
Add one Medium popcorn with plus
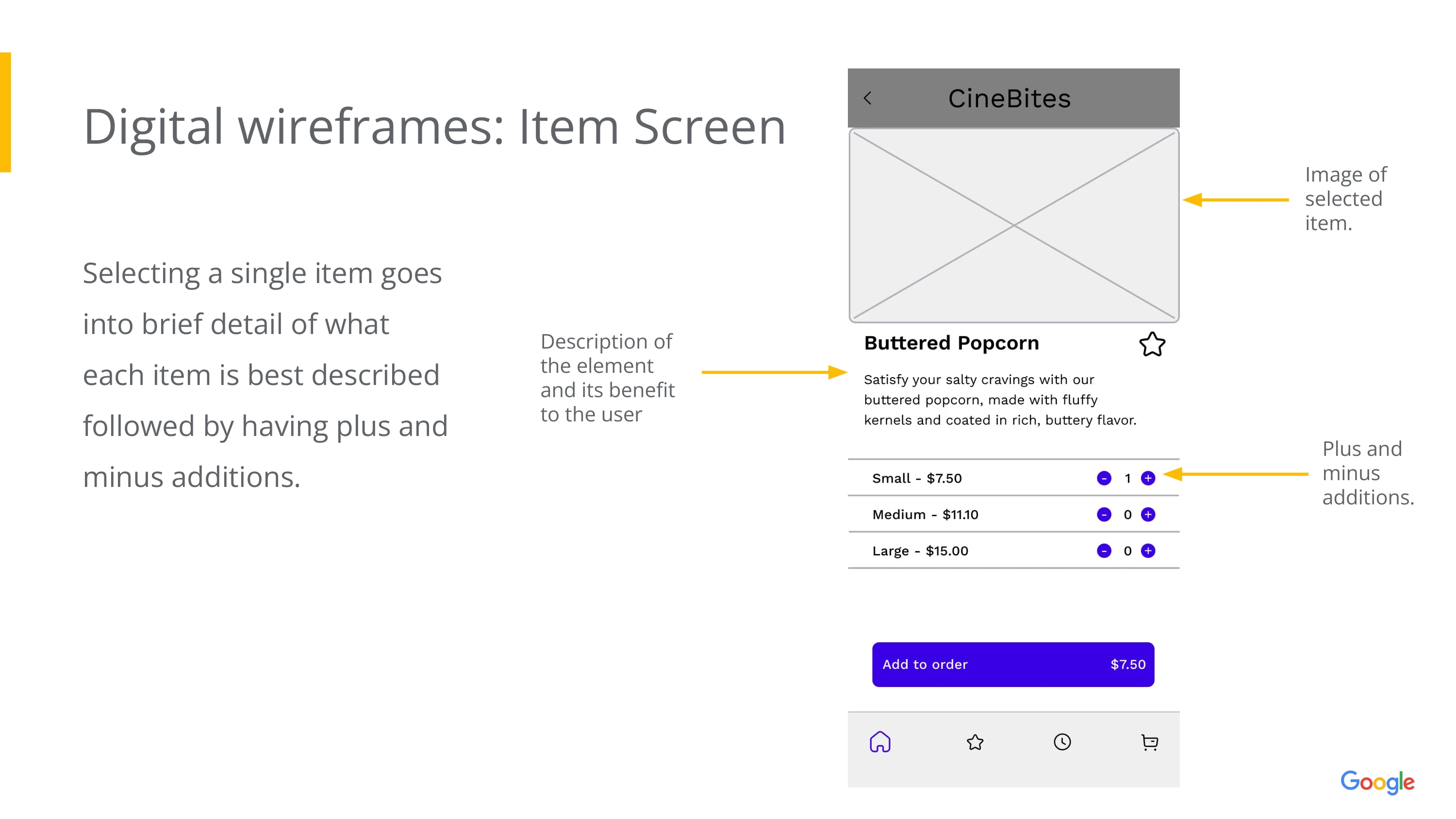click(1147, 514)
